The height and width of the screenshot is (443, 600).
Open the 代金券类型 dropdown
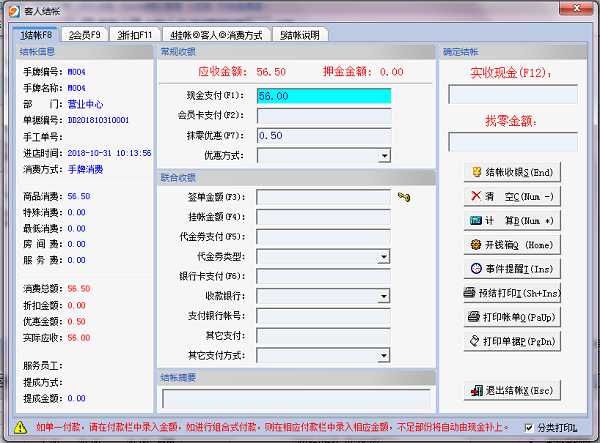383,257
